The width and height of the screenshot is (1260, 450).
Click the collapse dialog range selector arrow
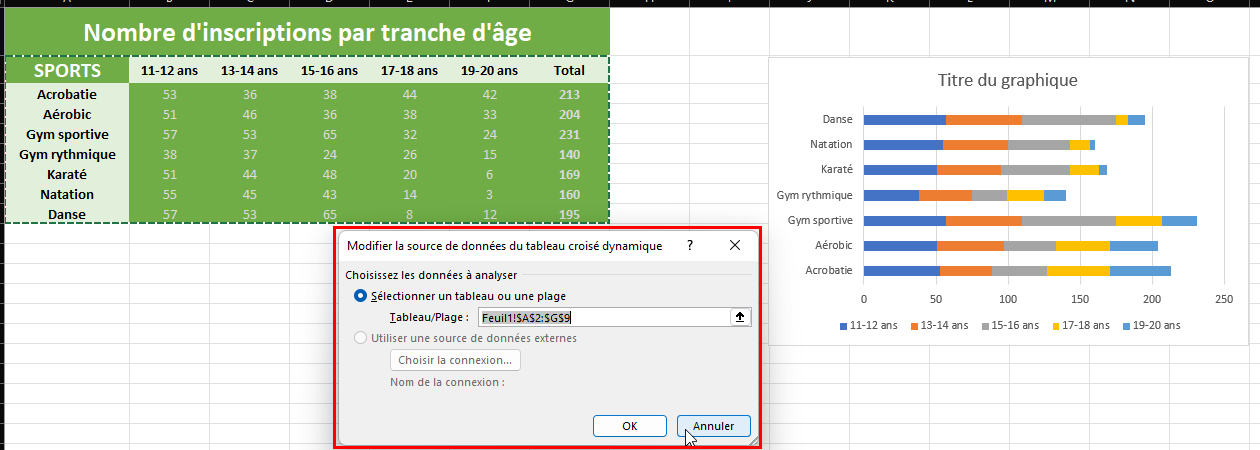pyautogui.click(x=740, y=317)
